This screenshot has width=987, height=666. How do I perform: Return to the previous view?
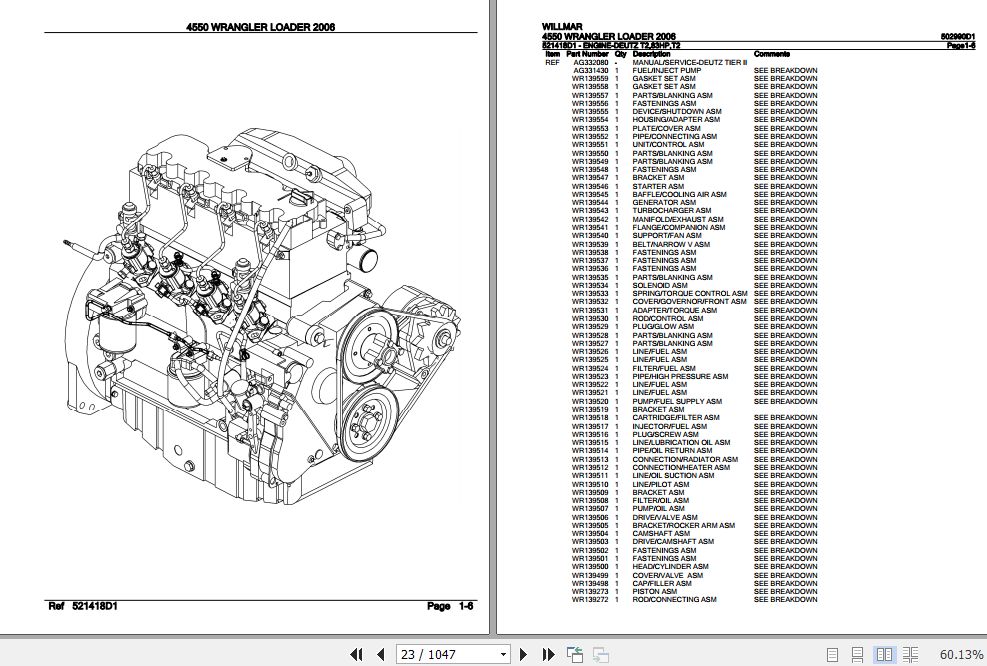pos(574,652)
